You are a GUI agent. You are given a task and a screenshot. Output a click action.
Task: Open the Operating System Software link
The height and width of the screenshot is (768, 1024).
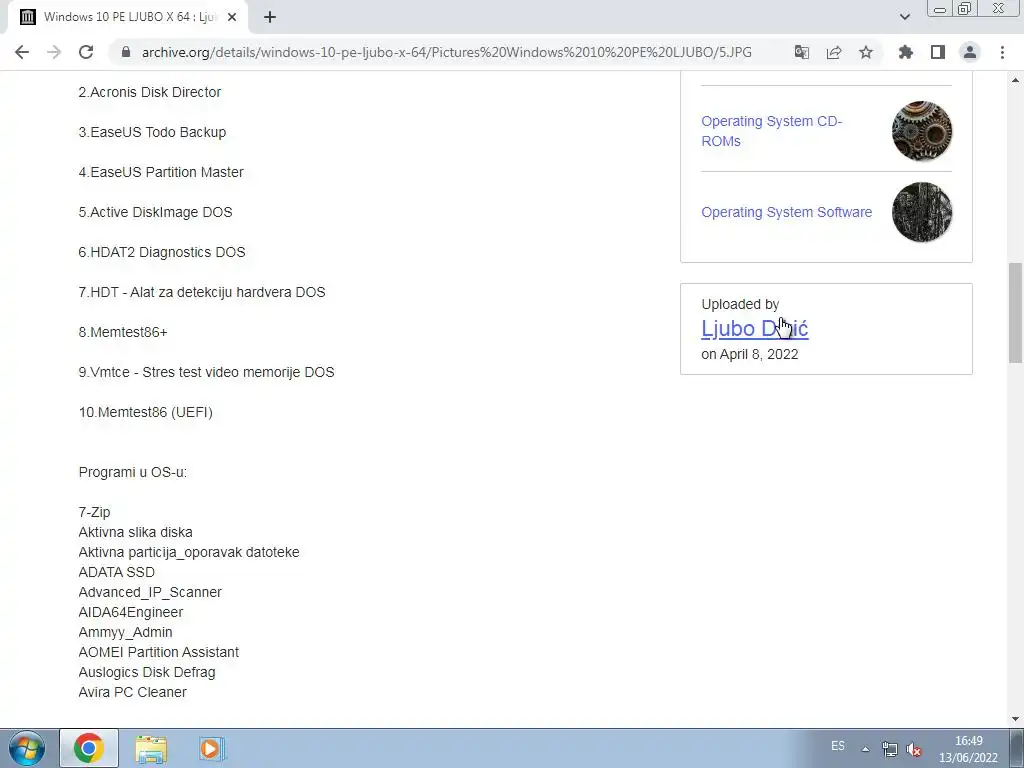pyautogui.click(x=786, y=212)
